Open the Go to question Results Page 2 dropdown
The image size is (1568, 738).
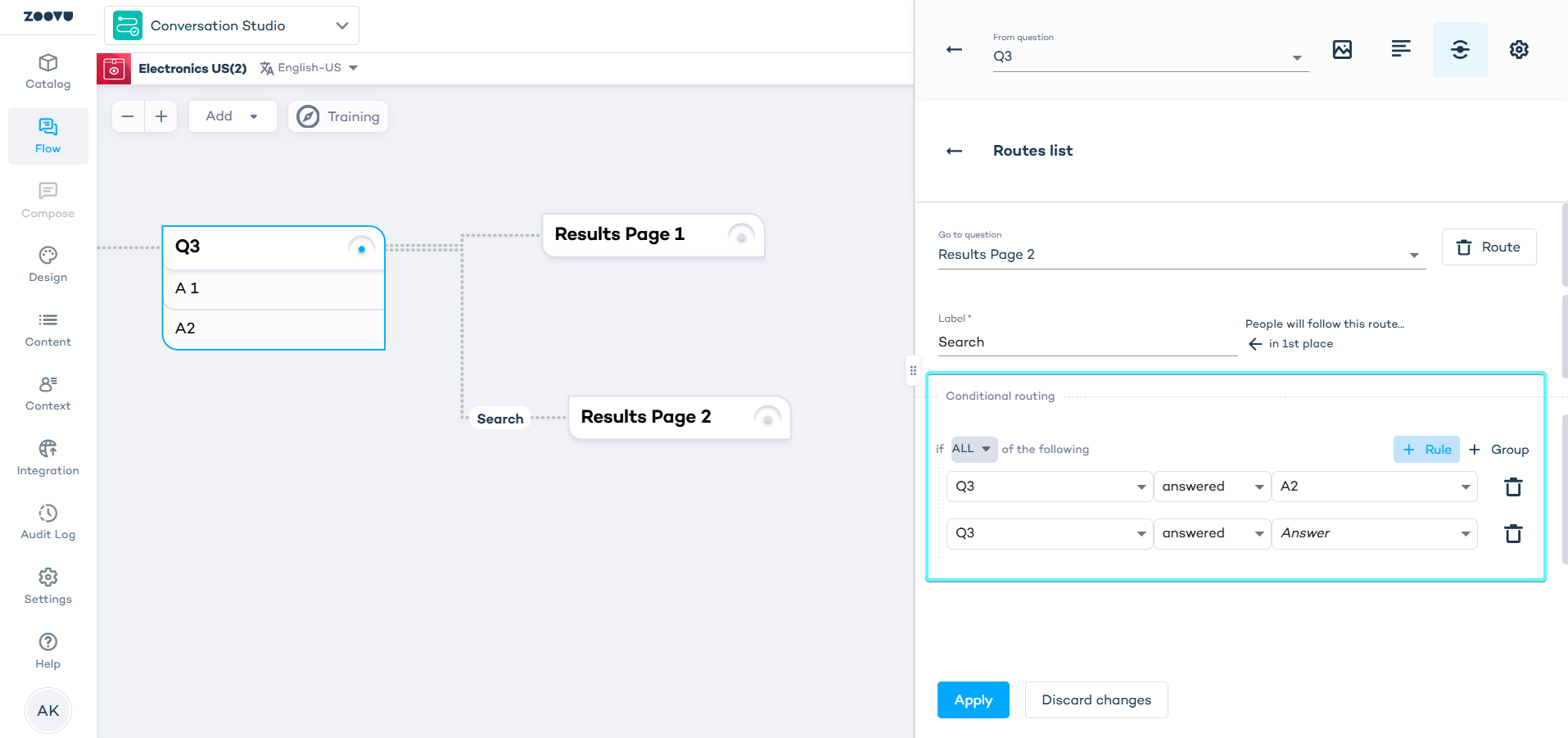[1181, 255]
